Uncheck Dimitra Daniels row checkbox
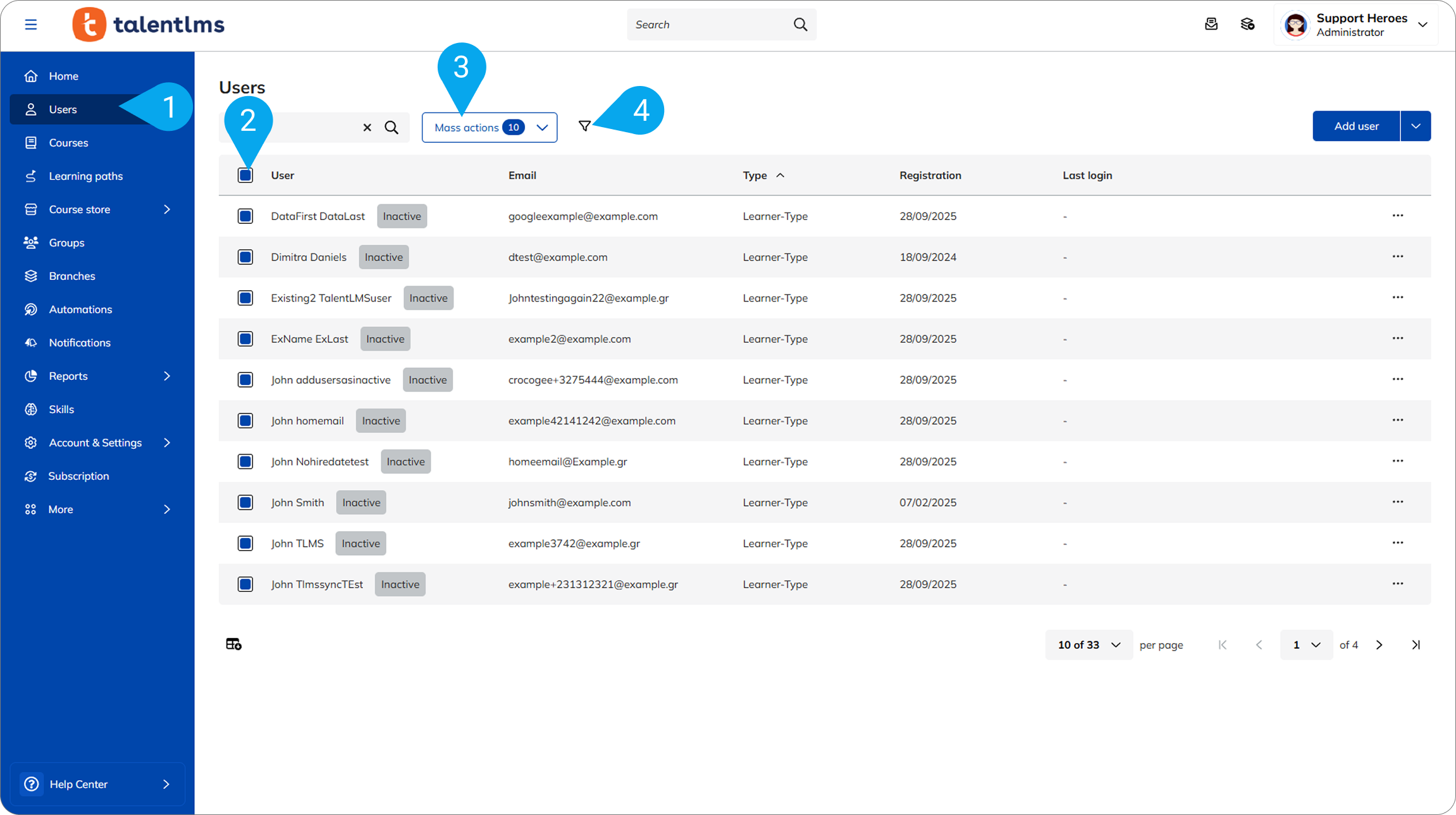1456x815 pixels. click(x=245, y=257)
